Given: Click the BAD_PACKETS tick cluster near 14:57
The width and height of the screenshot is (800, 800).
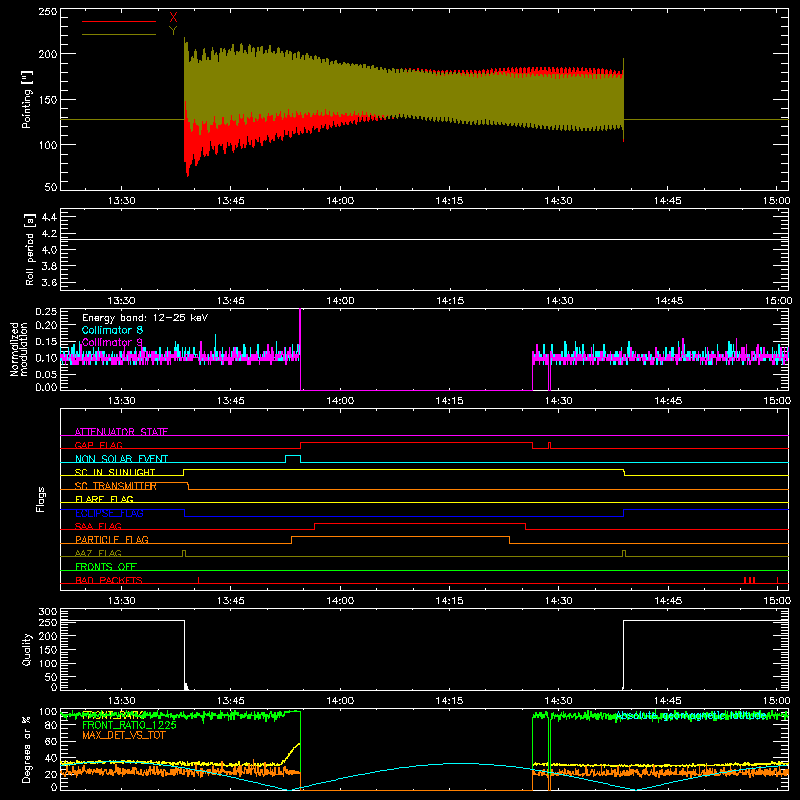Looking at the screenshot, I should click(x=749, y=580).
